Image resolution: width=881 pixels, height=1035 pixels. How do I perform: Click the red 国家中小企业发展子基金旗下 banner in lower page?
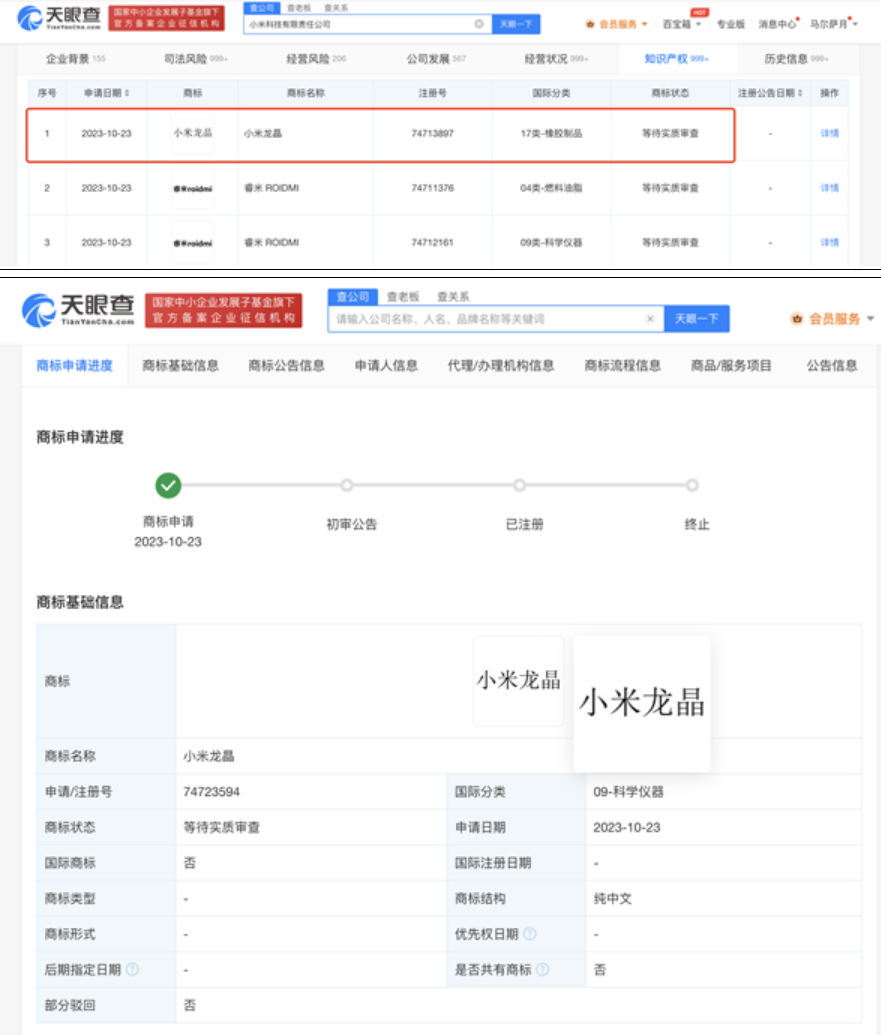223,310
